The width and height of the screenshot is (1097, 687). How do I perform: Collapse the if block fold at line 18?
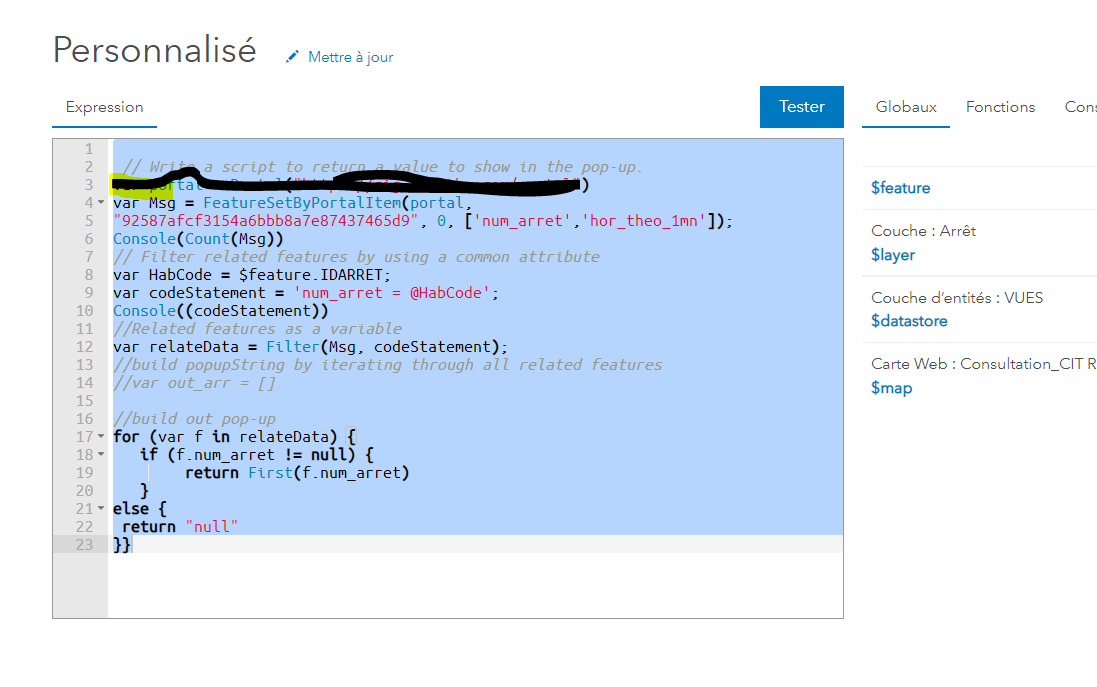coord(101,455)
